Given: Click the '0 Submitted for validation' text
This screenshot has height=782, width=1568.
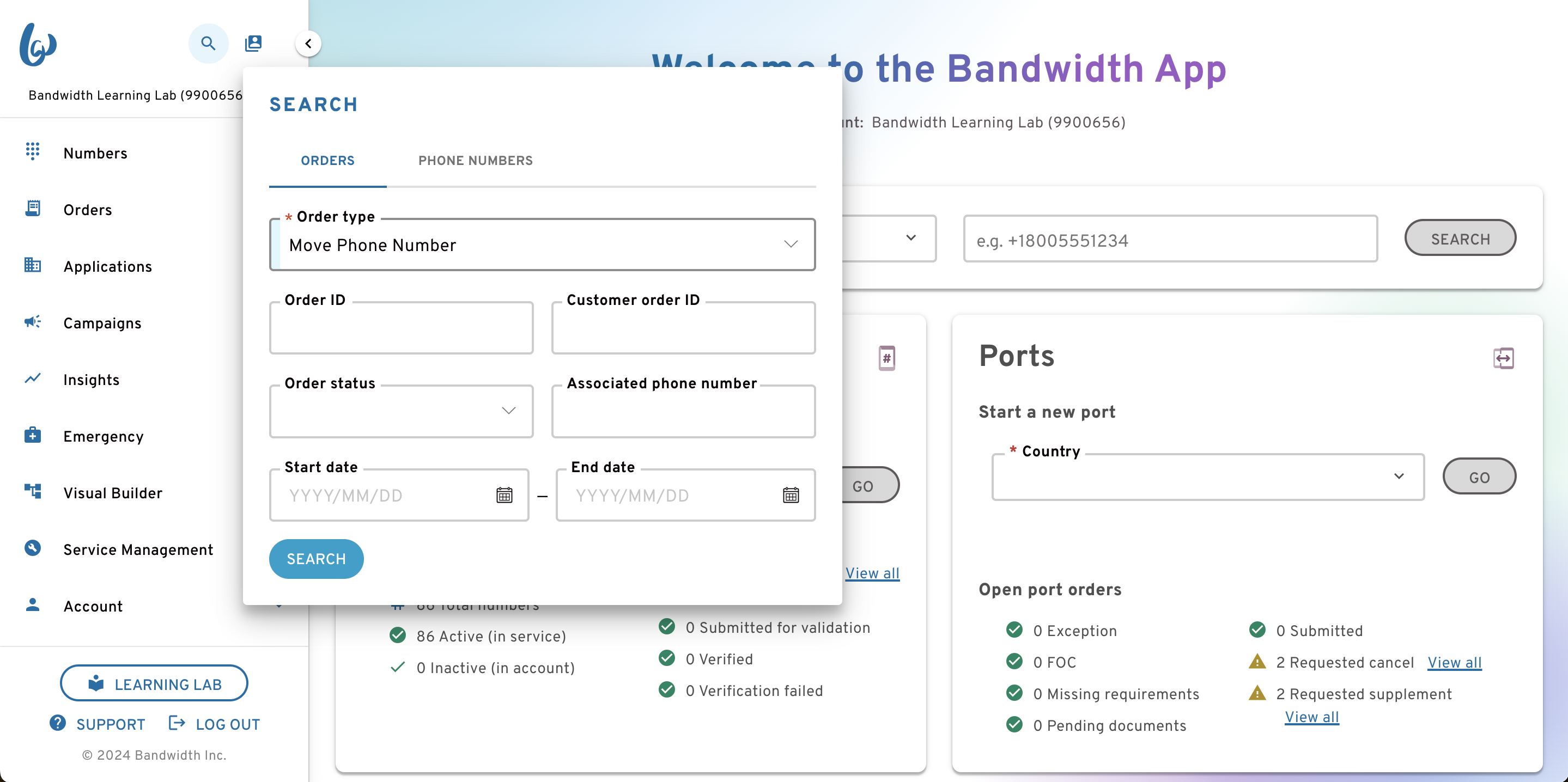Looking at the screenshot, I should click(778, 627).
